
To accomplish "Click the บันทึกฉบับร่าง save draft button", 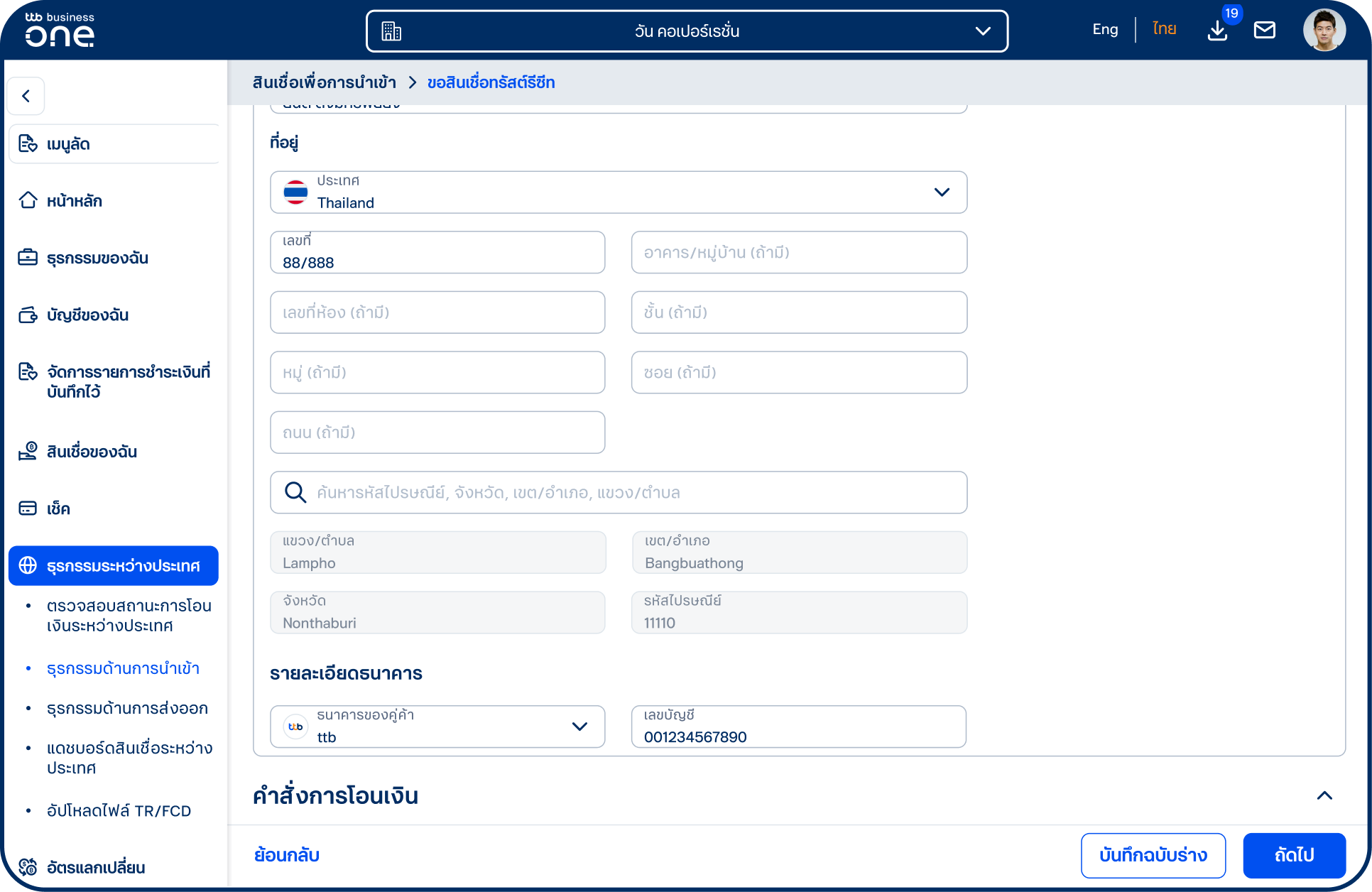I will 1153,856.
